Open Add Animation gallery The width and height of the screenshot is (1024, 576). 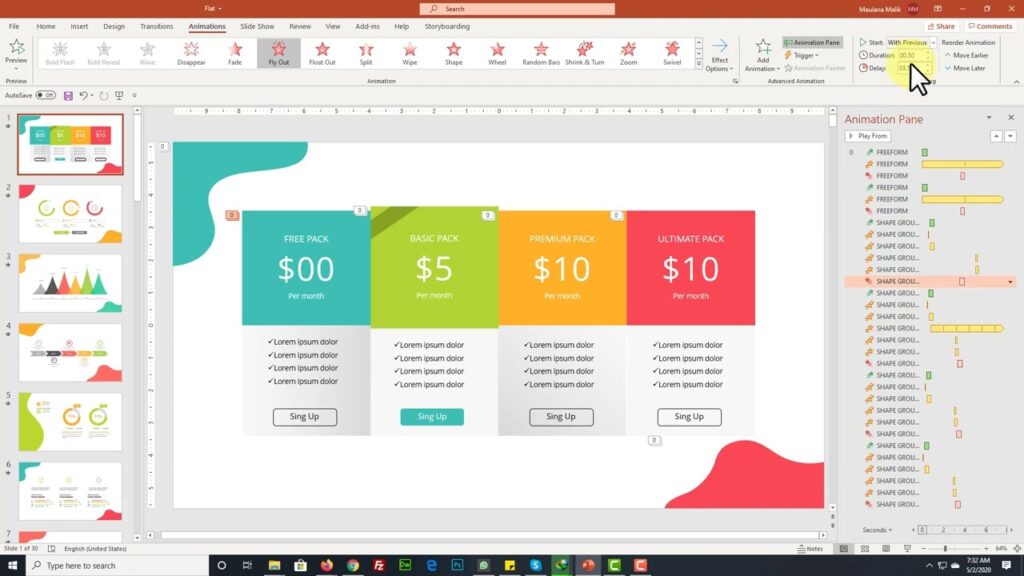(x=763, y=55)
